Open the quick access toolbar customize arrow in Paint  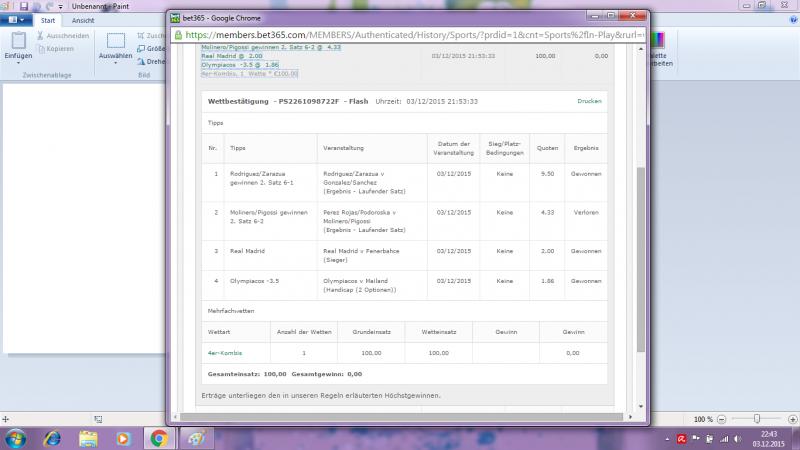pos(60,7)
